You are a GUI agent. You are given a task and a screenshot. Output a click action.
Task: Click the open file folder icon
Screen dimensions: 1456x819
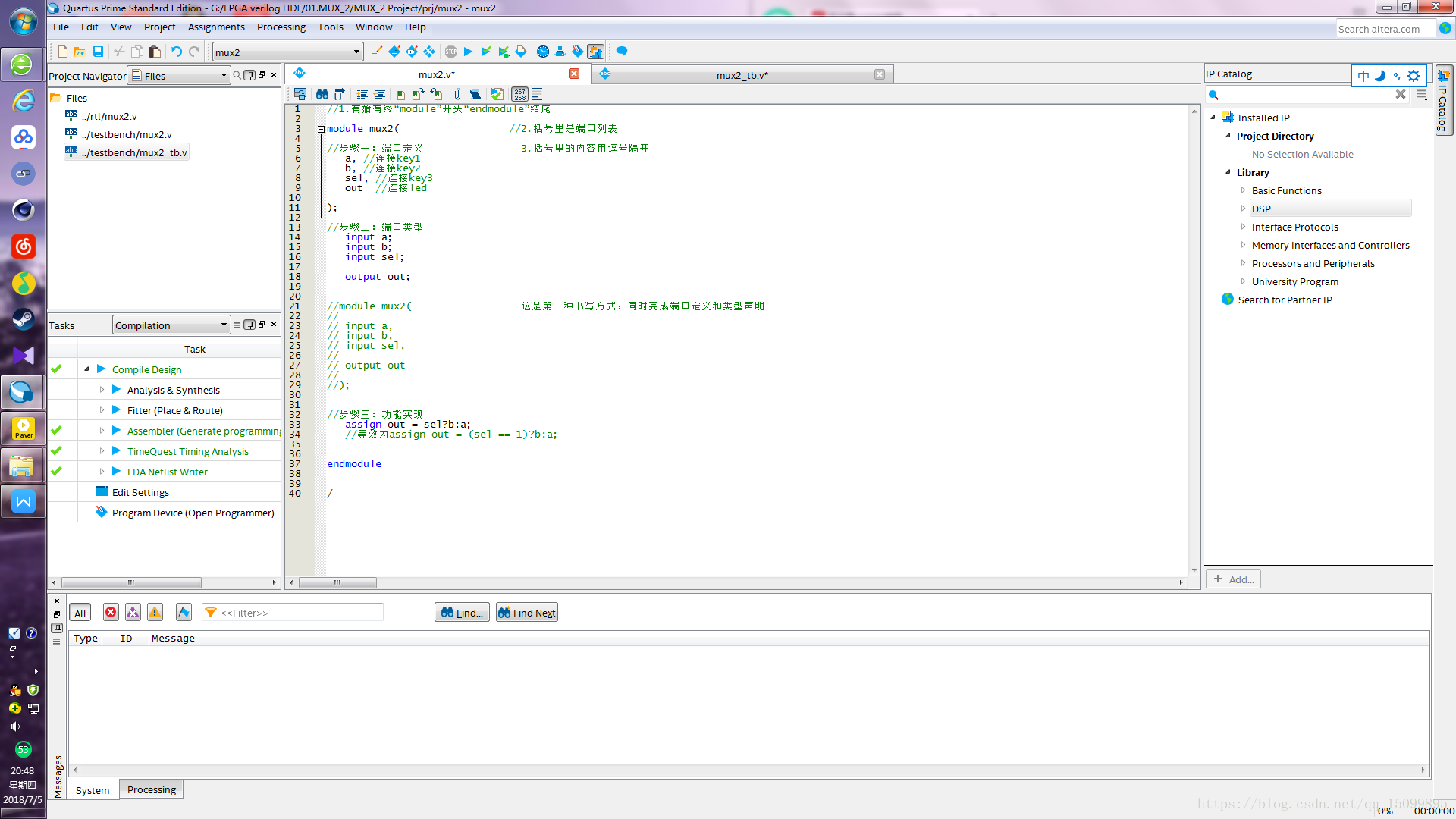click(80, 52)
